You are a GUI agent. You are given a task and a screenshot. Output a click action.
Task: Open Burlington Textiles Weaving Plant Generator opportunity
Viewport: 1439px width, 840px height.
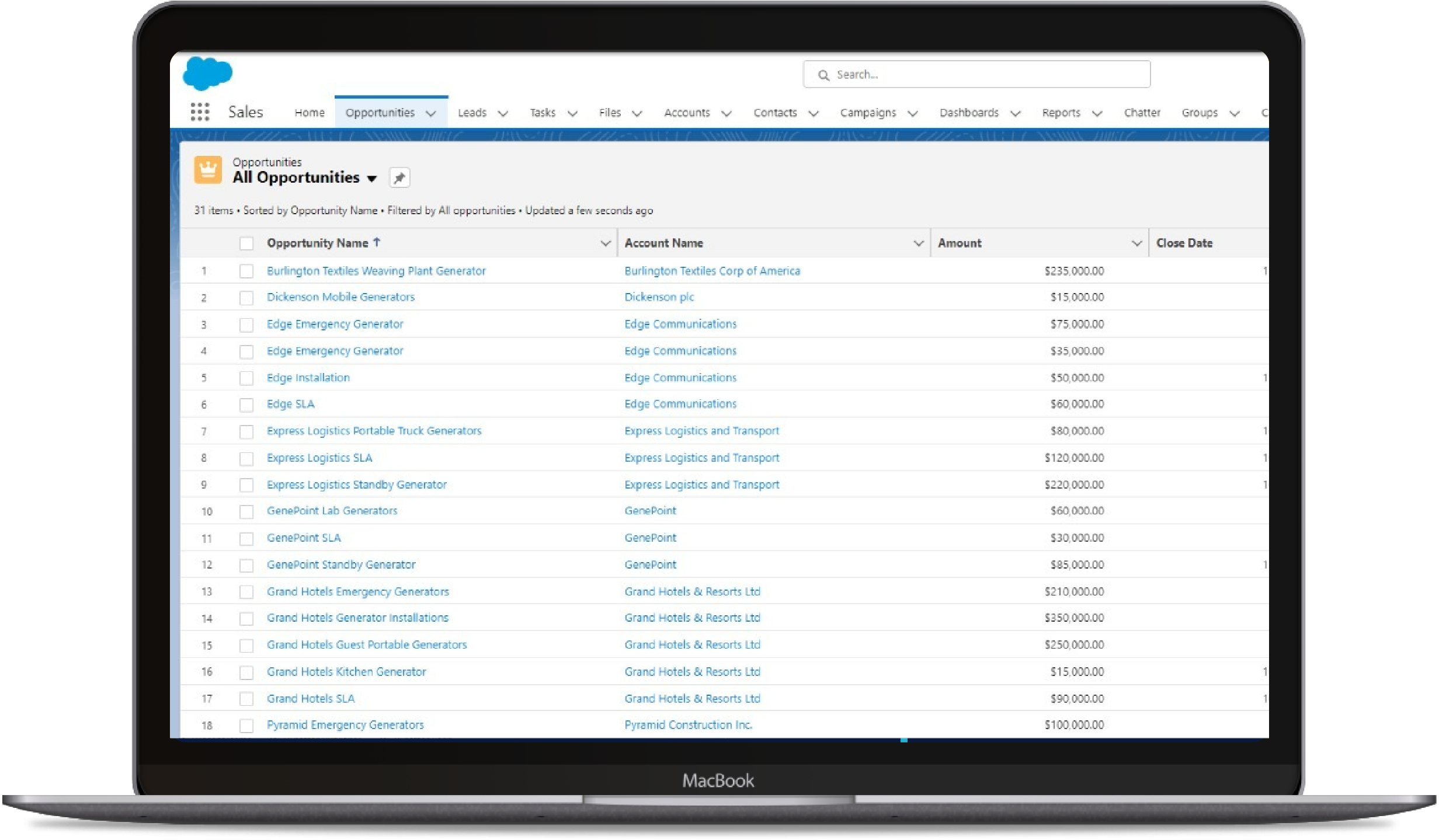[376, 271]
